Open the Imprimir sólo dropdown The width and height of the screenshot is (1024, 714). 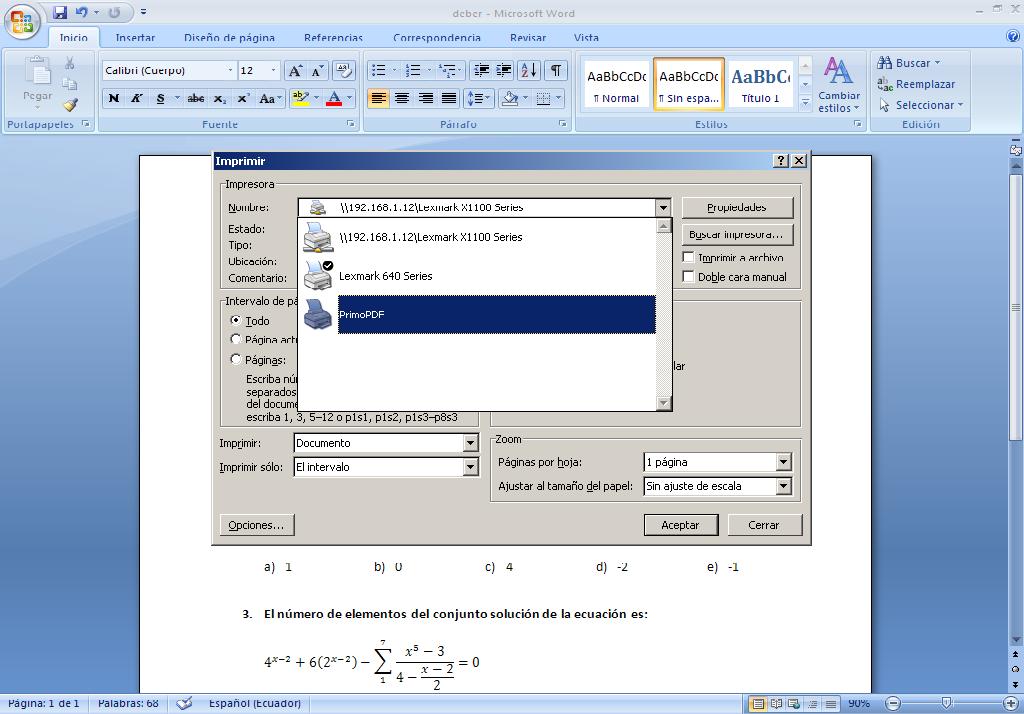pyautogui.click(x=470, y=467)
